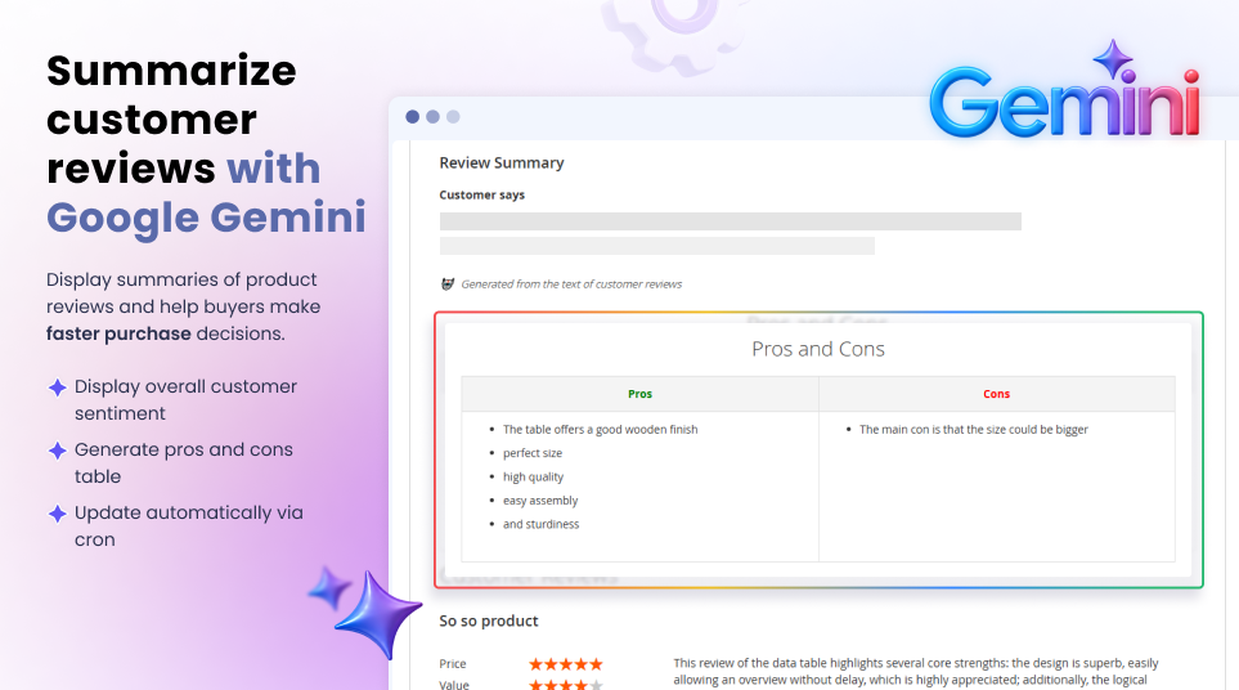Open the So so product review title

489,621
